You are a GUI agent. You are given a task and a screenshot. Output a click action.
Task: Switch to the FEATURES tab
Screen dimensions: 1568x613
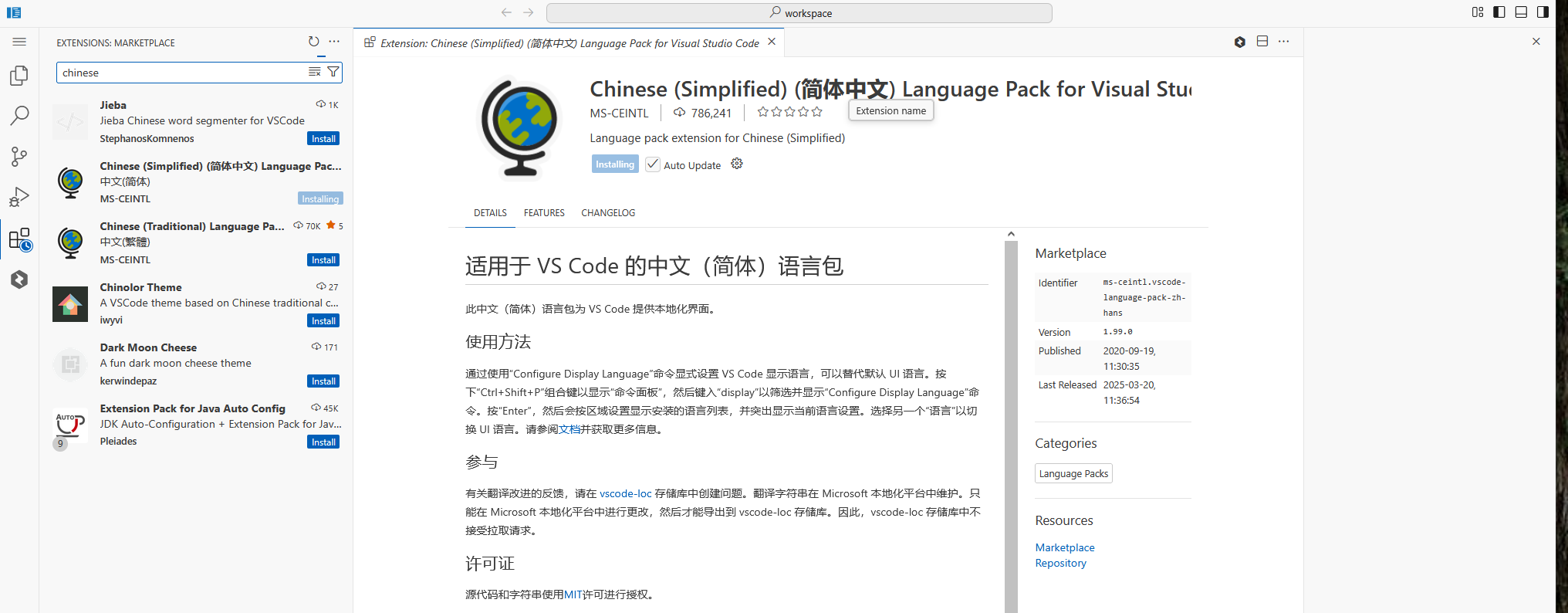[x=544, y=213]
